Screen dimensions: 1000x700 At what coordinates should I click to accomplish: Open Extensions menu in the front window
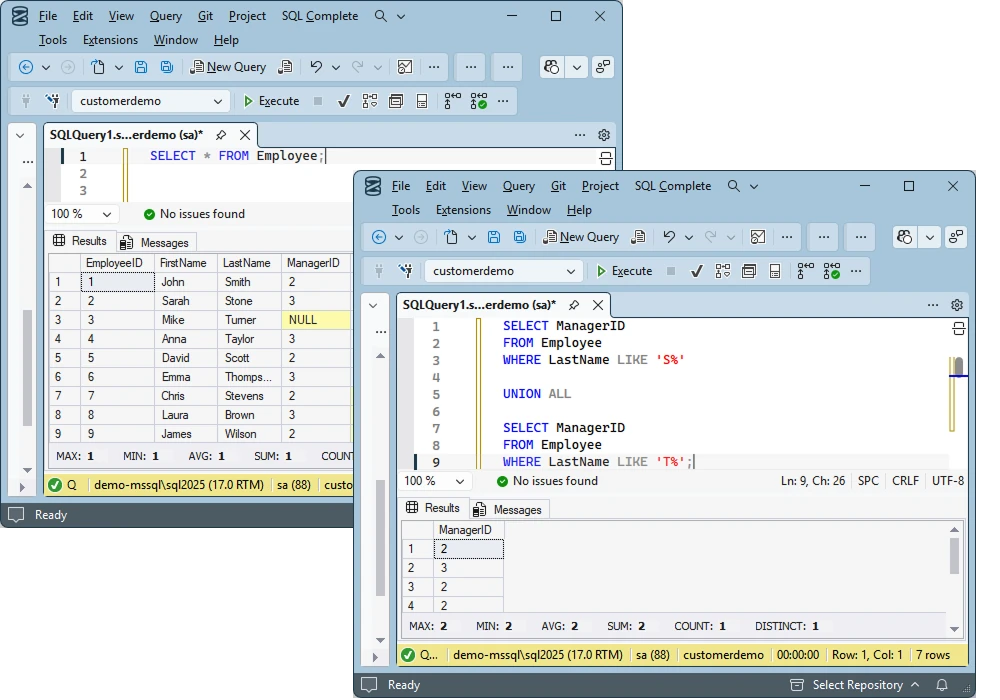coord(463,210)
